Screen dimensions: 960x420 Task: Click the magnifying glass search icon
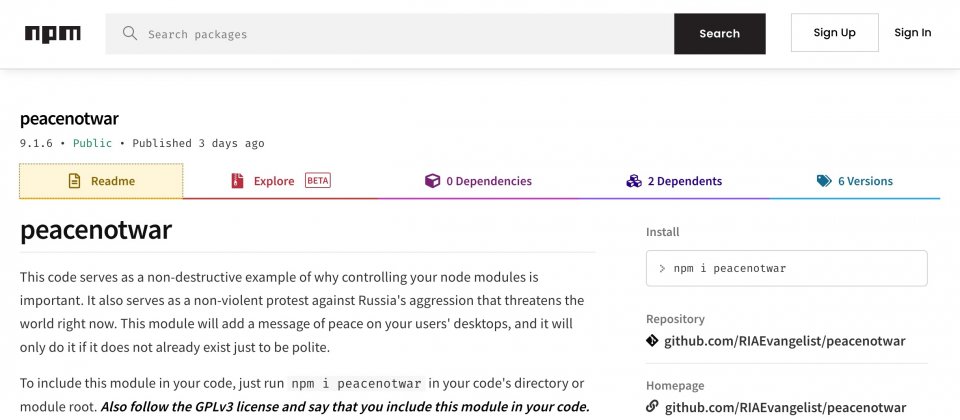(x=129, y=33)
